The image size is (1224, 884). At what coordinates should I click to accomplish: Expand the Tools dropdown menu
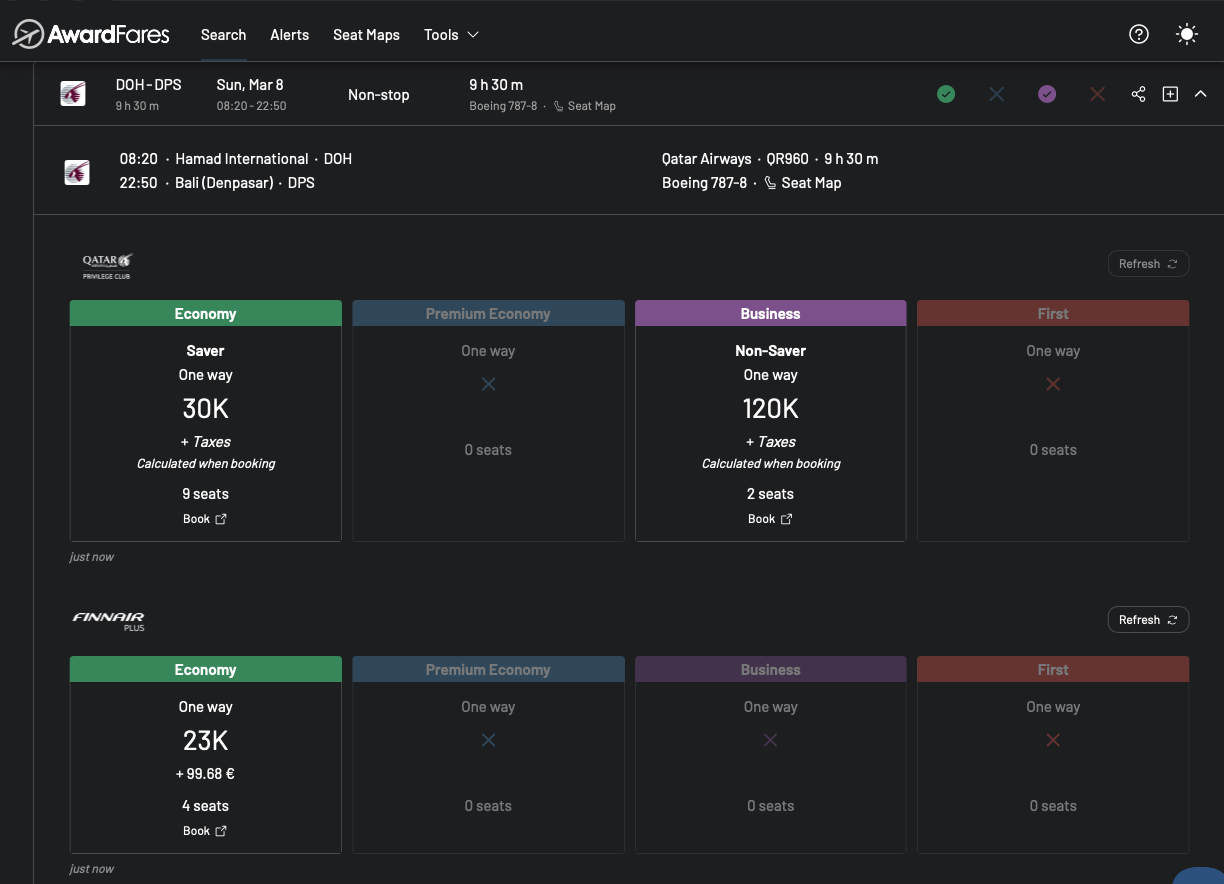[x=451, y=34]
